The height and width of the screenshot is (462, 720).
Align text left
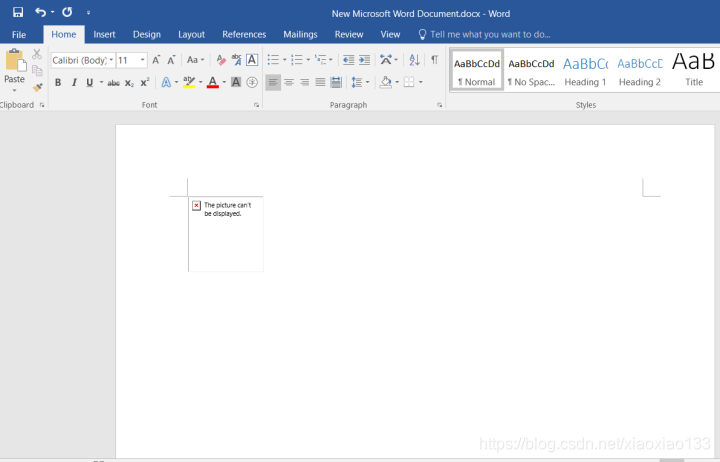tap(273, 83)
